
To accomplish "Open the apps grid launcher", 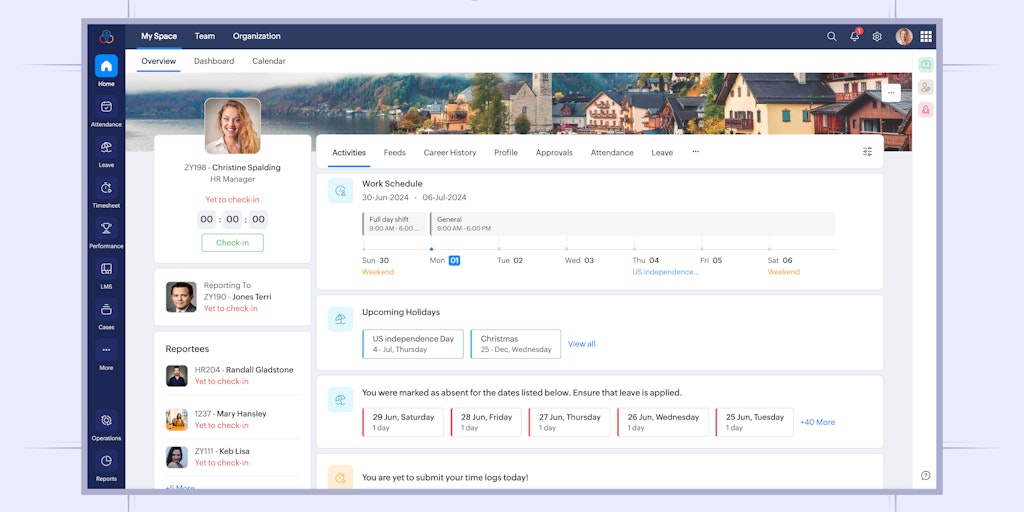I will 926,37.
